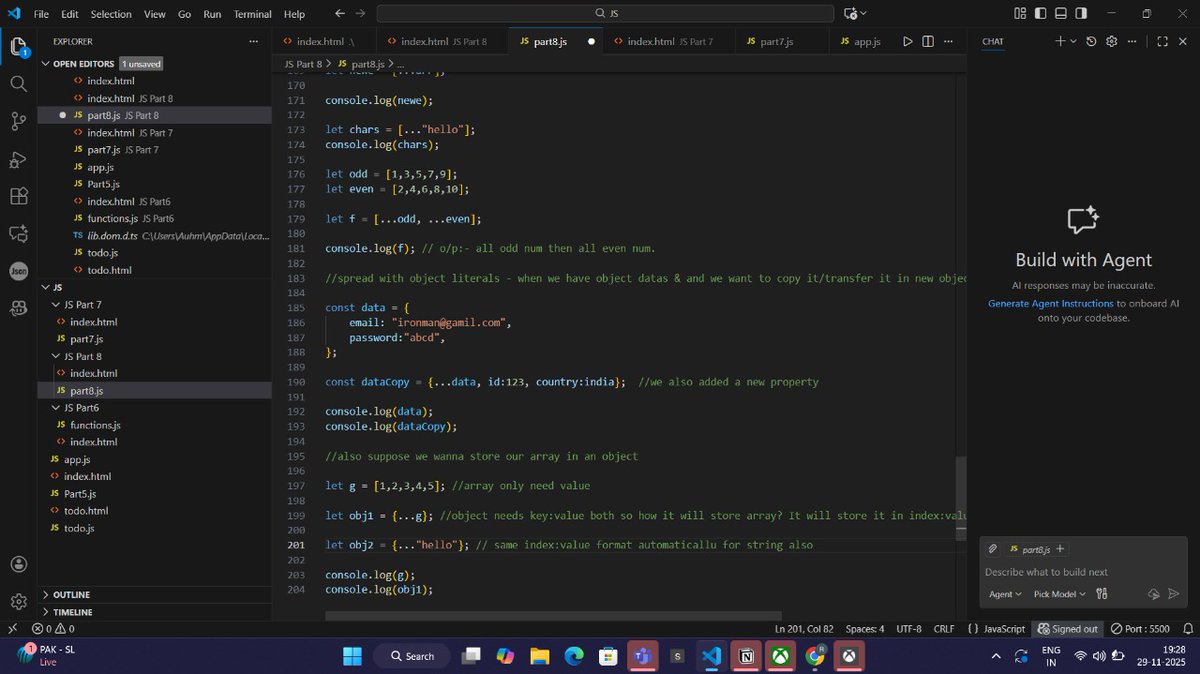Open File Explorer from taskbar
Screen dimensions: 1200x674
click(x=540, y=656)
